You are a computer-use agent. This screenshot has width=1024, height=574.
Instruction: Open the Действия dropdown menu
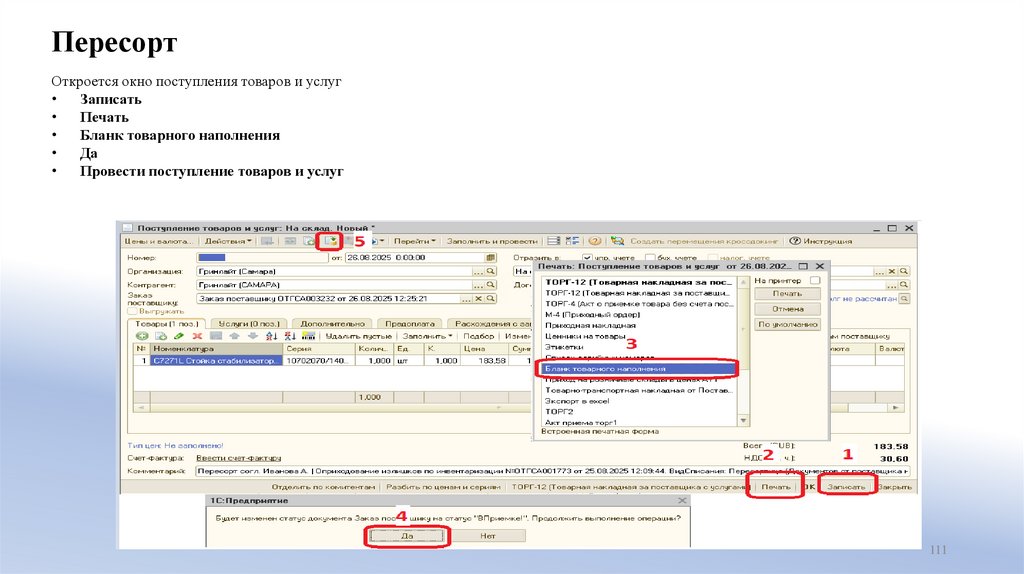coord(228,241)
